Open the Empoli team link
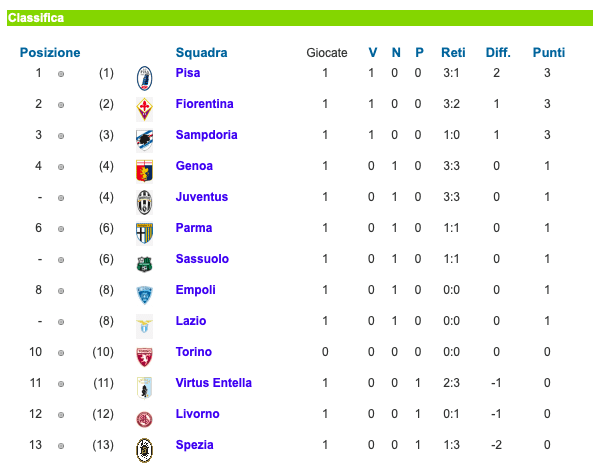The width and height of the screenshot is (604, 473). point(195,290)
